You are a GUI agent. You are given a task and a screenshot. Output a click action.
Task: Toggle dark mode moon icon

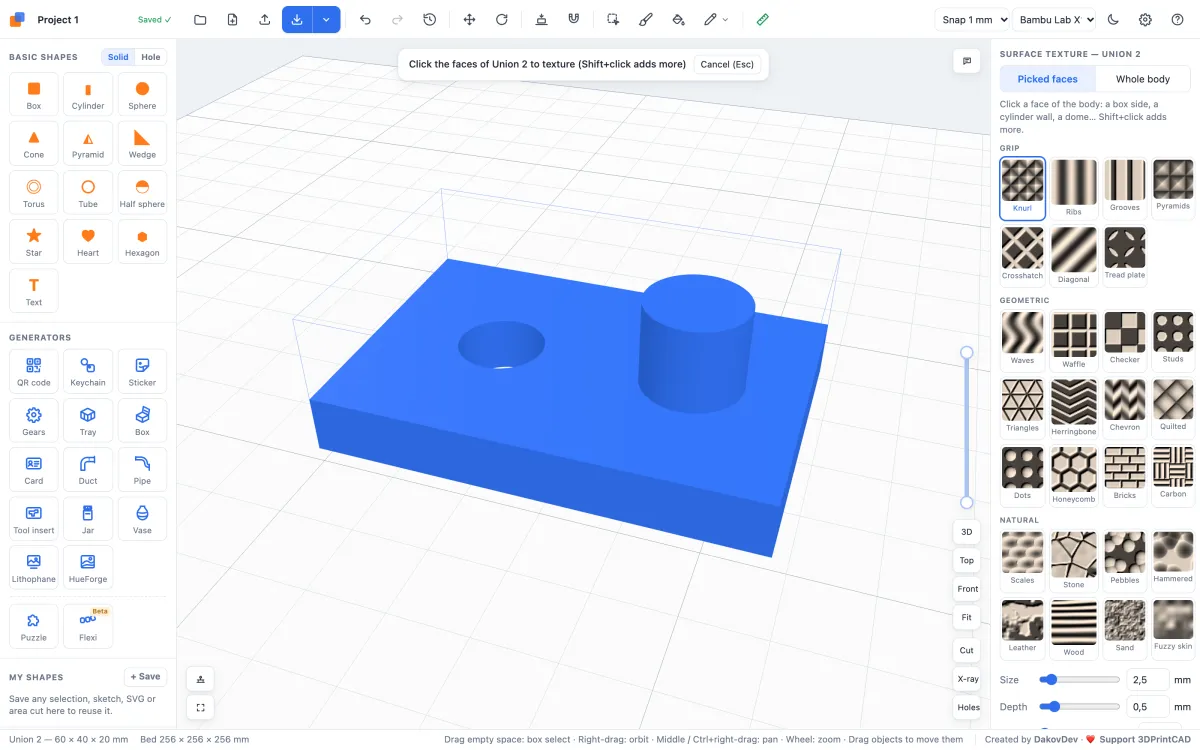(x=1114, y=19)
